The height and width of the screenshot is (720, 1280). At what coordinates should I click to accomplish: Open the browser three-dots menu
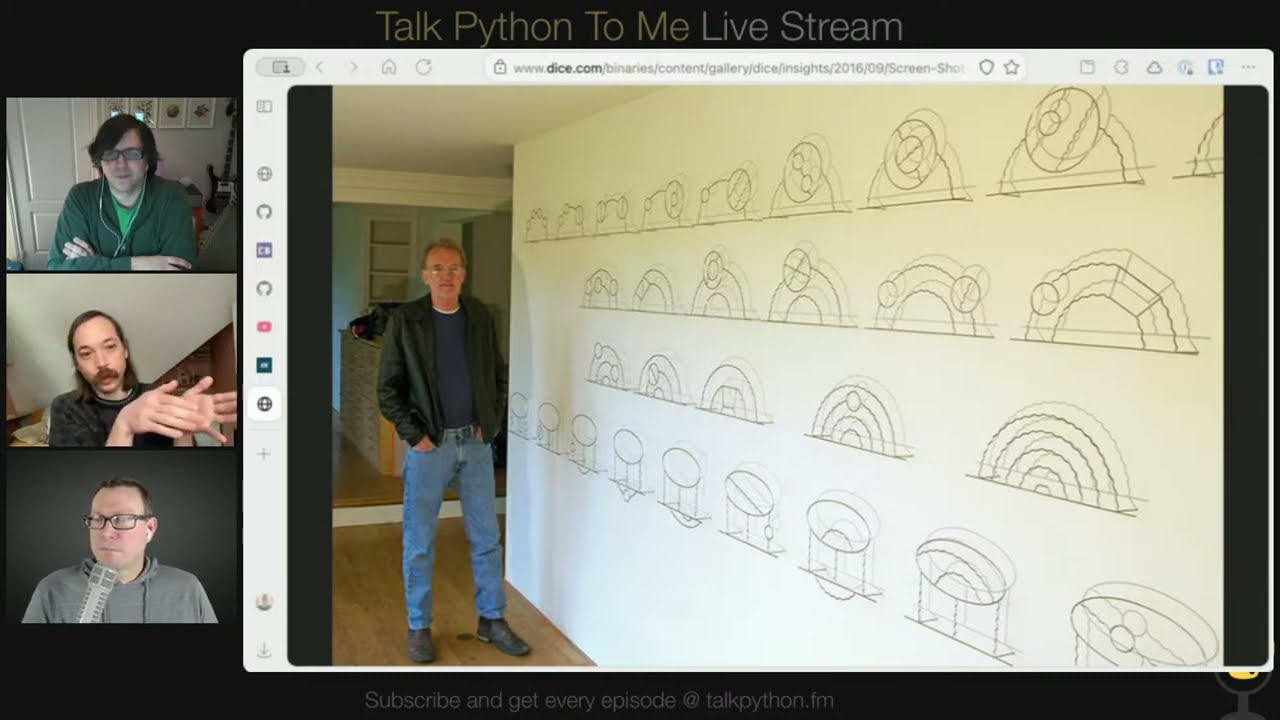[1248, 67]
